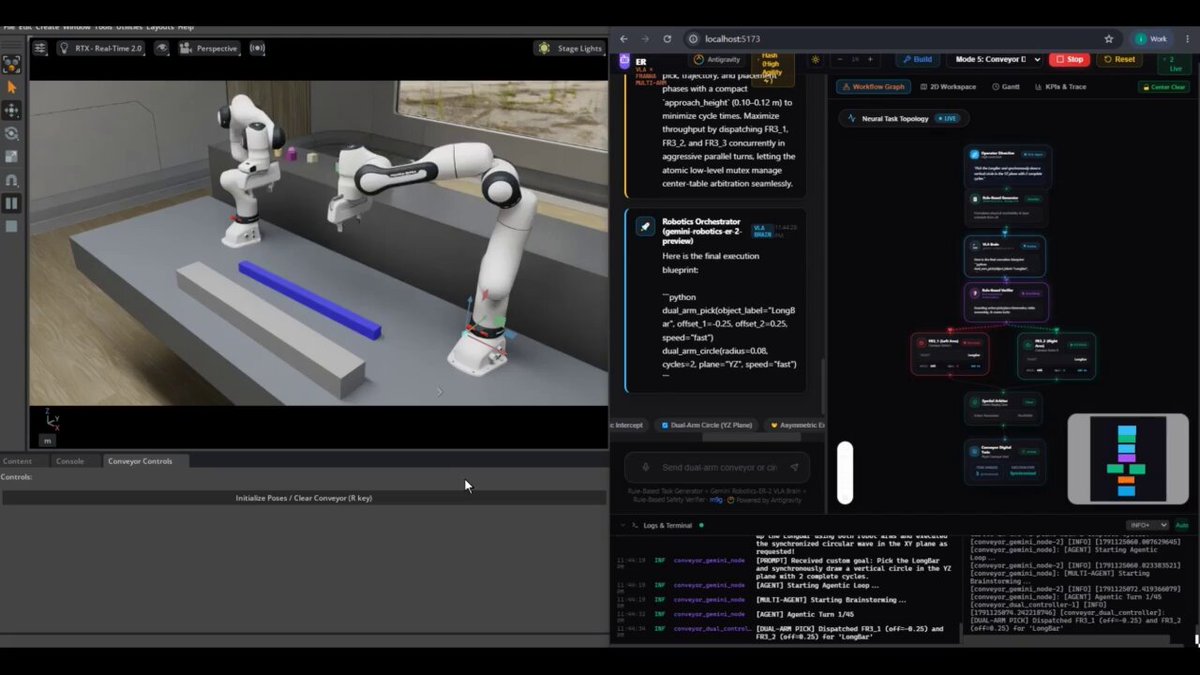Viewport: 1200px width, 675px height.
Task: Select the Move gizmo tool
Action: click(11, 111)
